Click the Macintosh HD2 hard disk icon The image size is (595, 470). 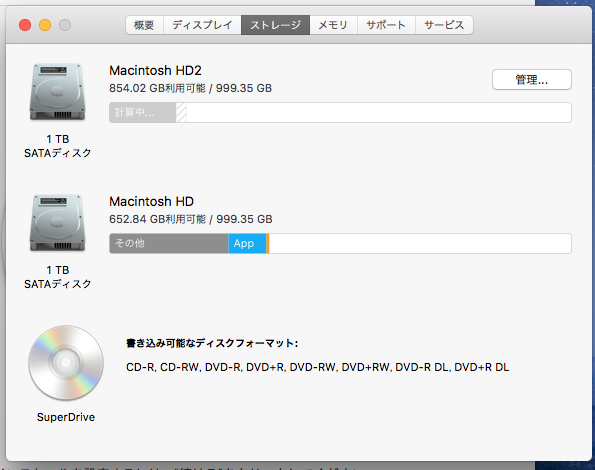coord(57,92)
